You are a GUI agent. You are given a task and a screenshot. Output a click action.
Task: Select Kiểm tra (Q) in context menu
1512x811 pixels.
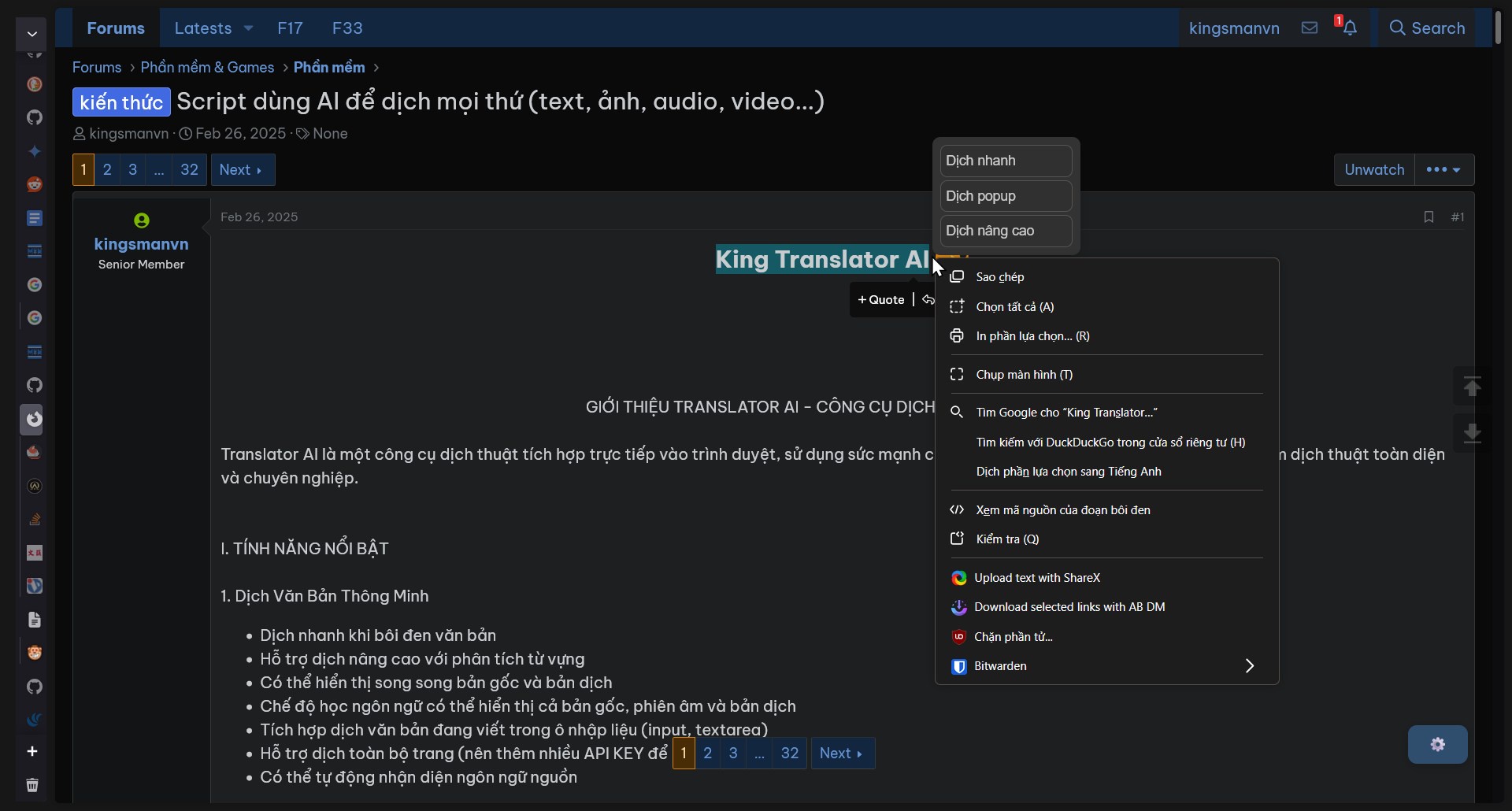coord(1106,539)
